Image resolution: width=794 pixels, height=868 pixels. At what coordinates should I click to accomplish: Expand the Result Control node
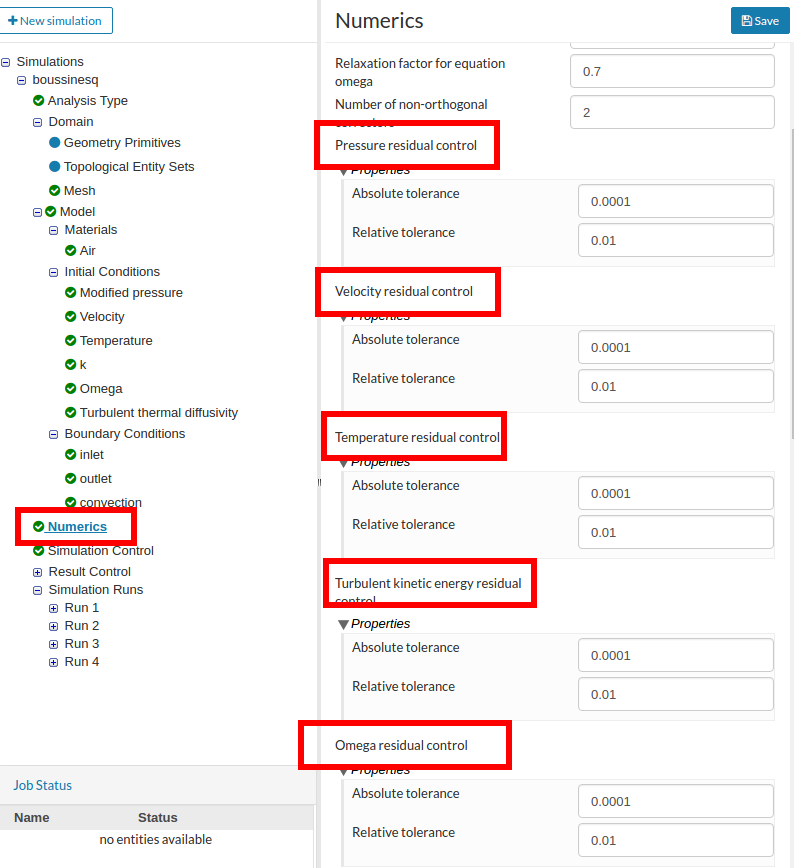38,572
